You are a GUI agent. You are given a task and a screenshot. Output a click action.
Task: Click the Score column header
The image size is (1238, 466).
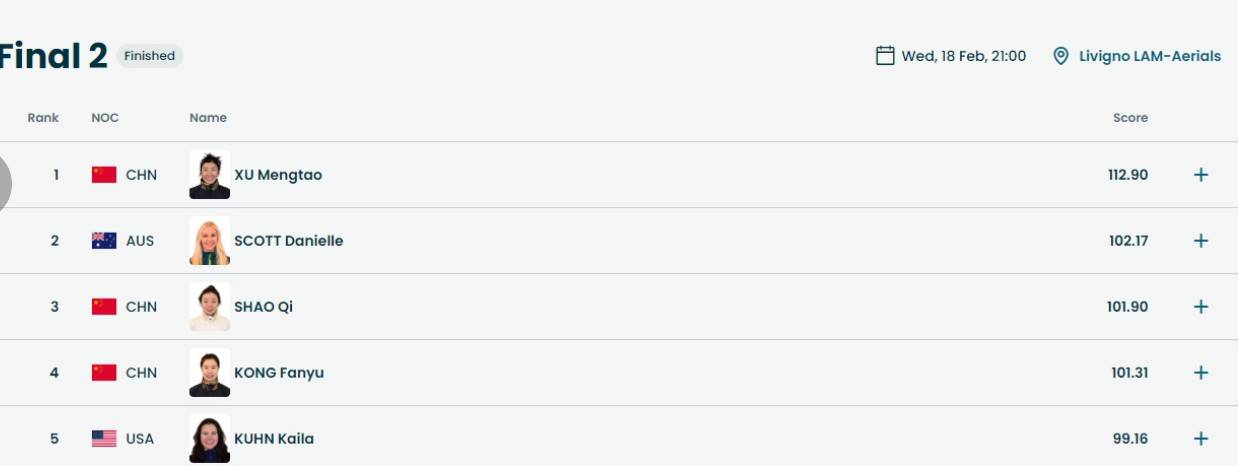pos(1130,118)
